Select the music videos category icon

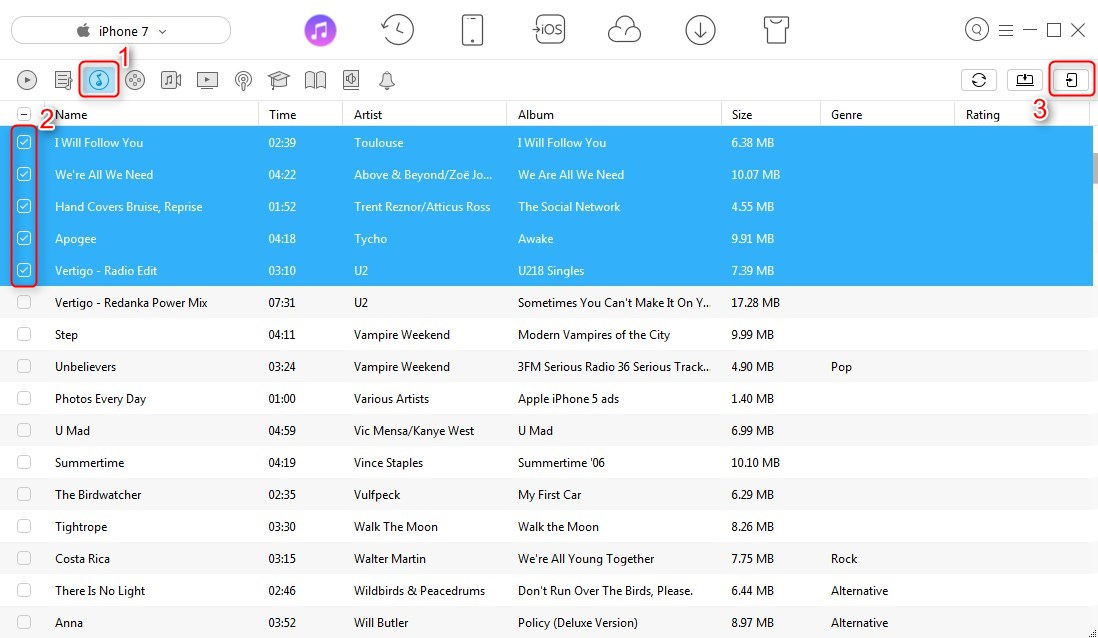pyautogui.click(x=171, y=81)
